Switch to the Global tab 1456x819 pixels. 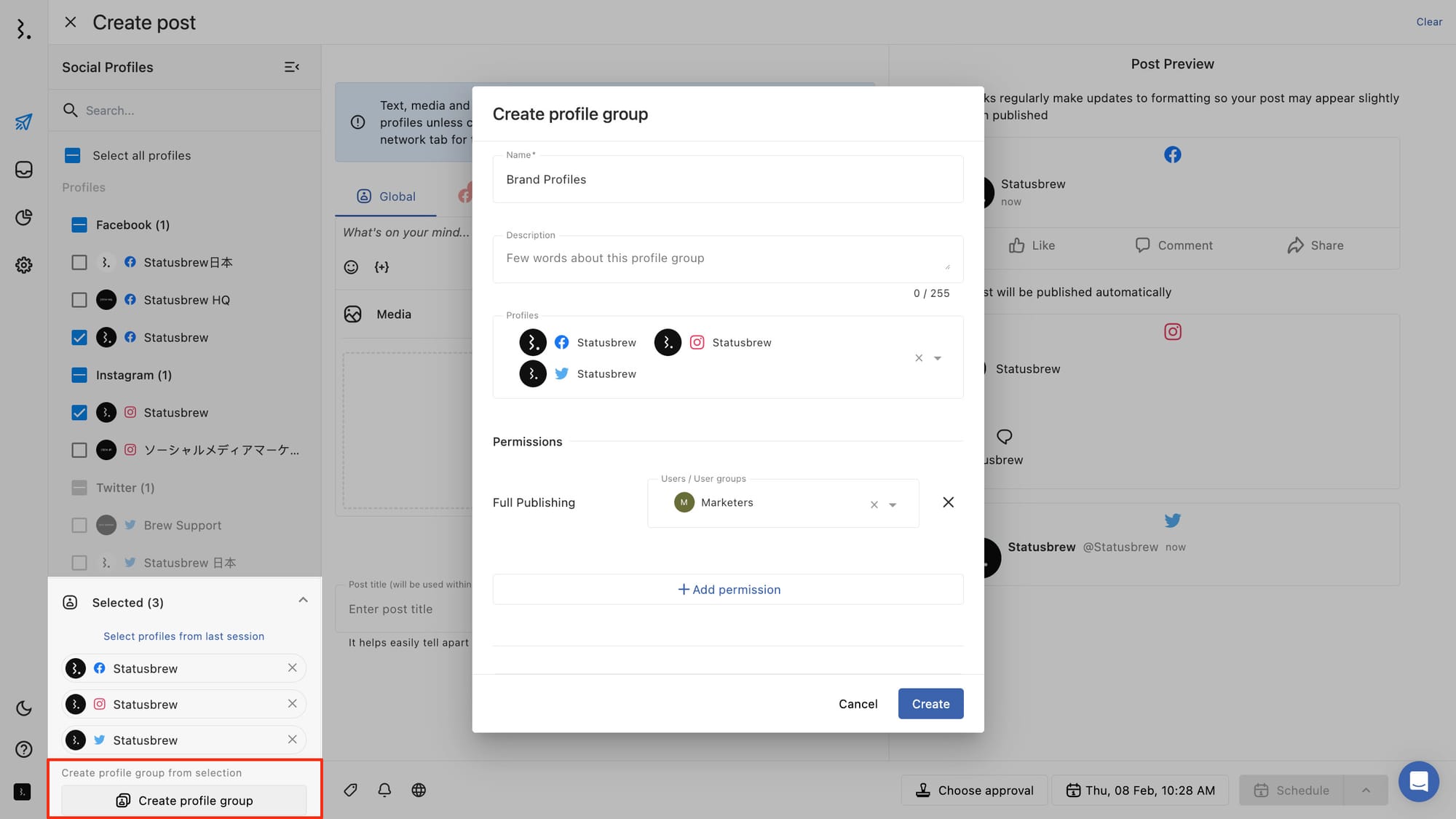coord(387,196)
